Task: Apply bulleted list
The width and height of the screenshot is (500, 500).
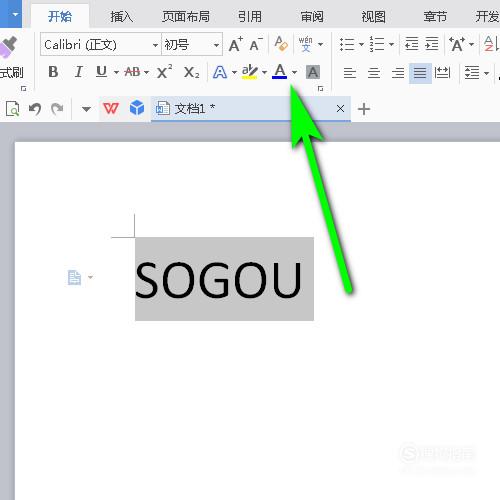Action: [x=347, y=44]
